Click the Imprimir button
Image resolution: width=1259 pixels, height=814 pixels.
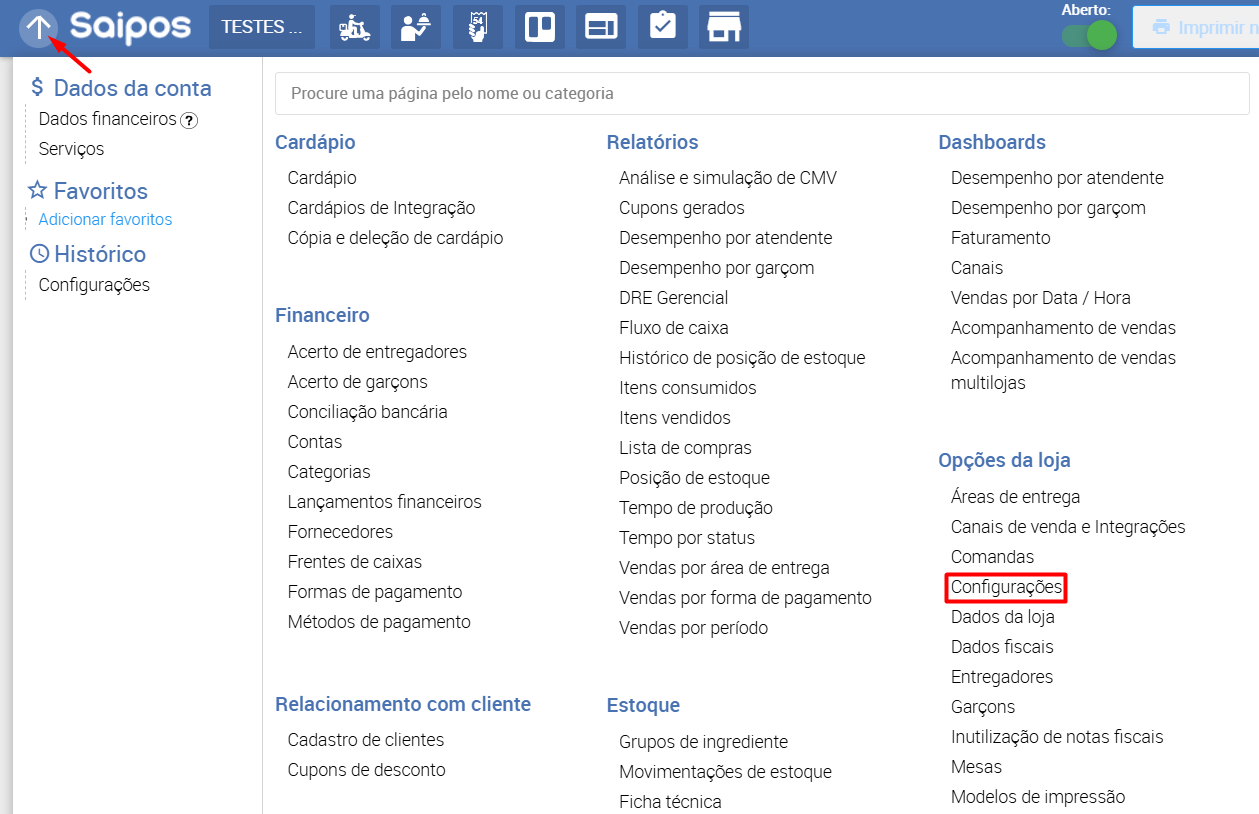click(1195, 27)
